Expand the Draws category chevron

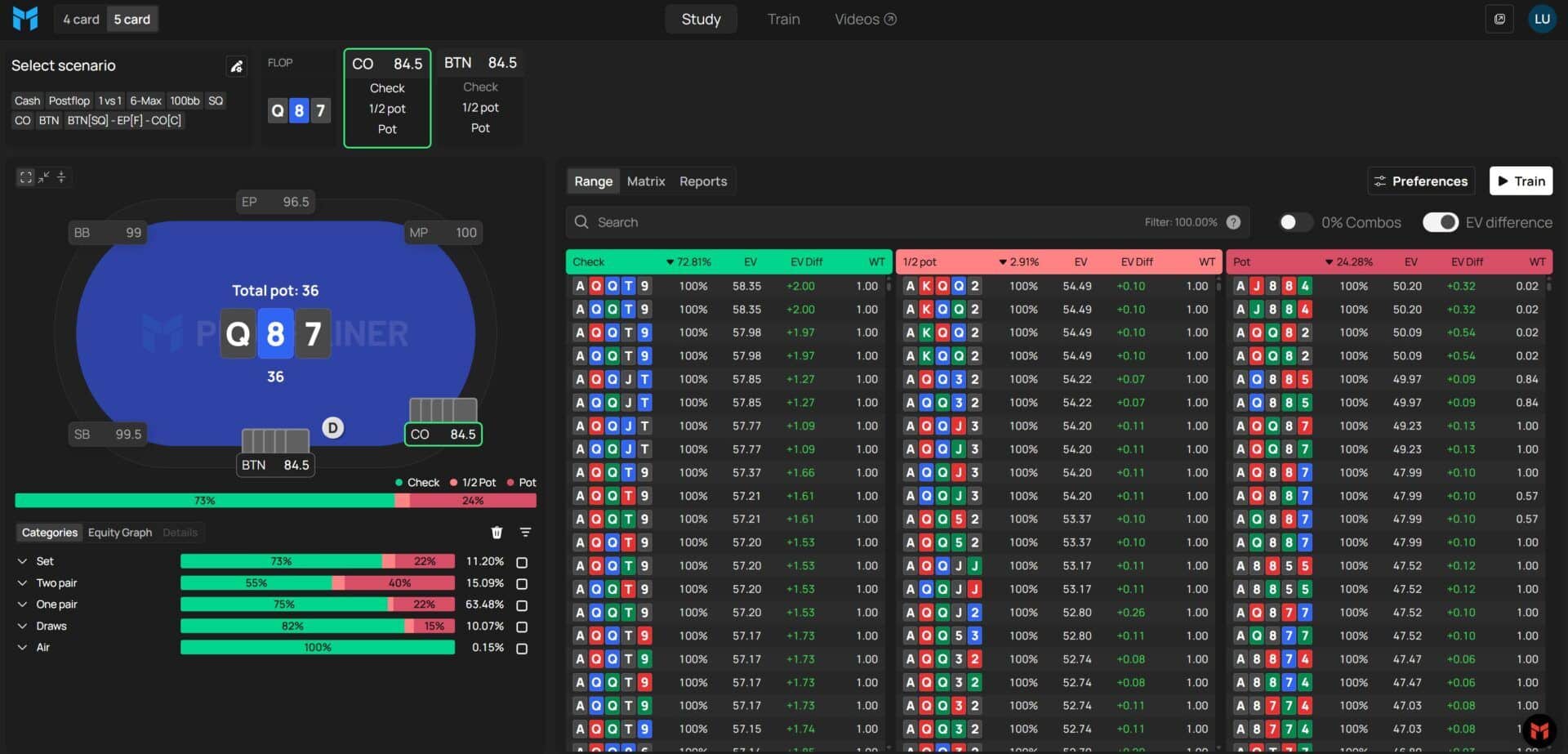(x=22, y=626)
